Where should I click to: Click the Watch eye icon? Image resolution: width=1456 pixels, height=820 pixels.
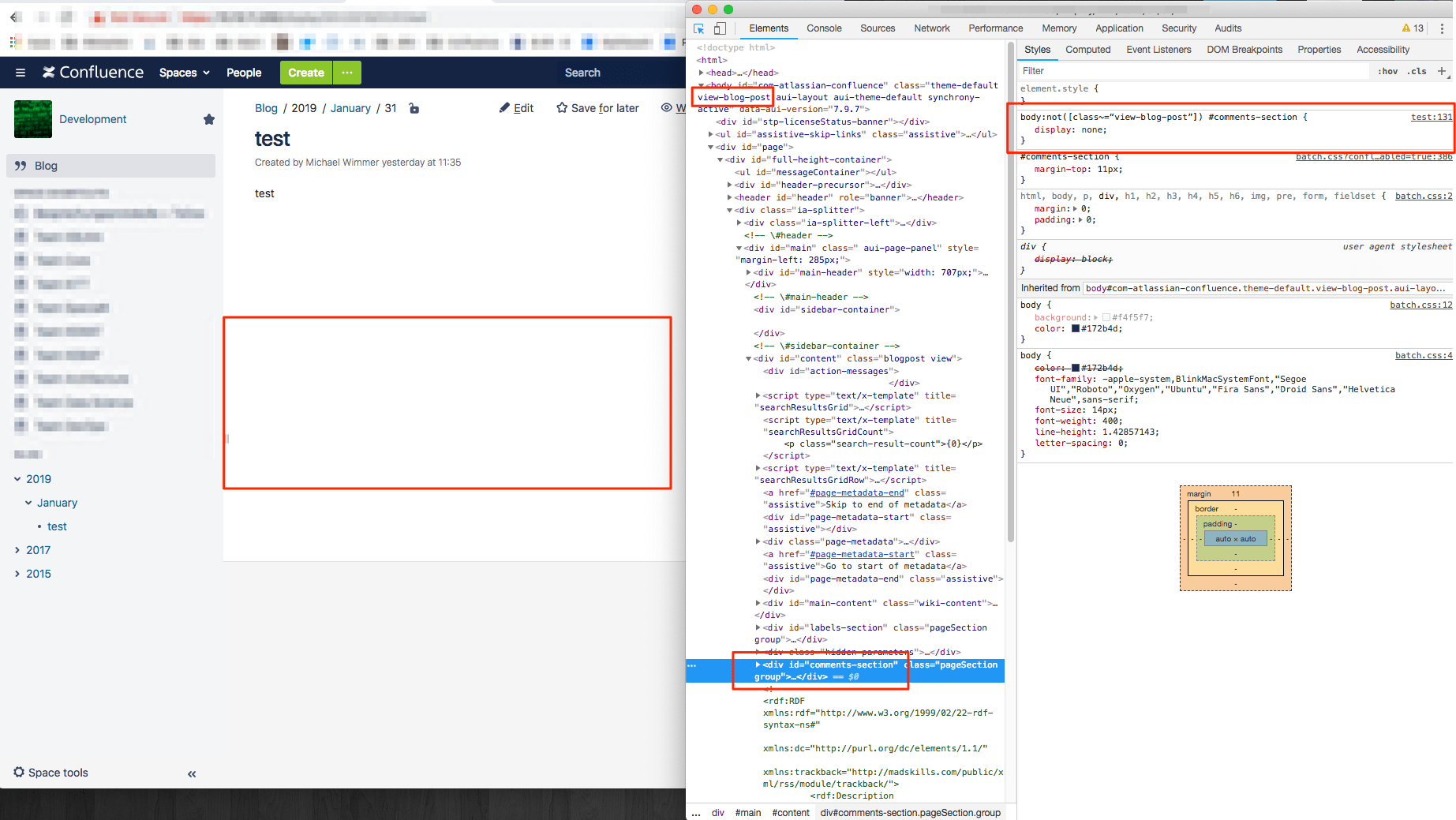pos(667,108)
